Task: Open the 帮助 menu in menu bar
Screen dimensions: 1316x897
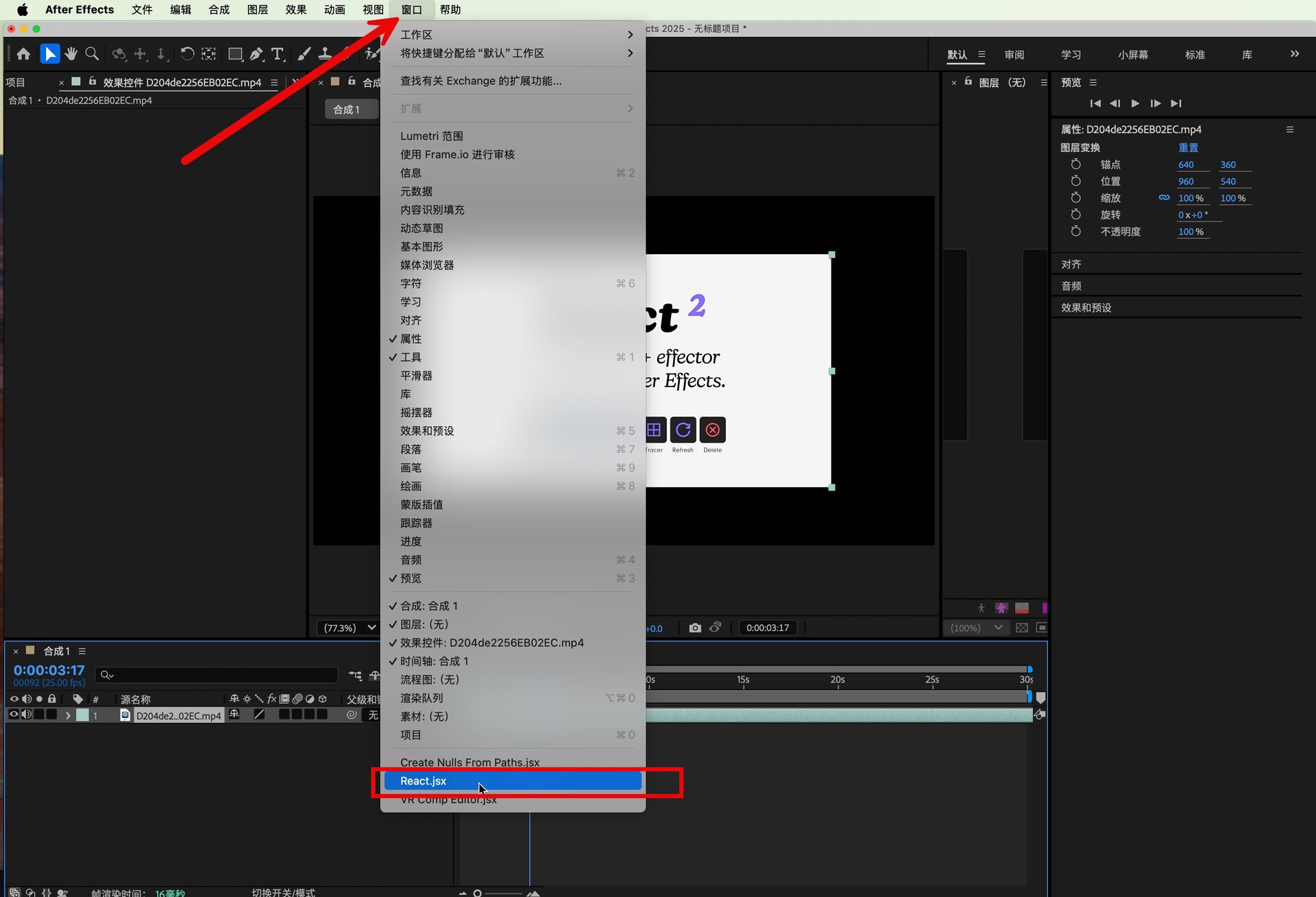Action: coord(450,10)
